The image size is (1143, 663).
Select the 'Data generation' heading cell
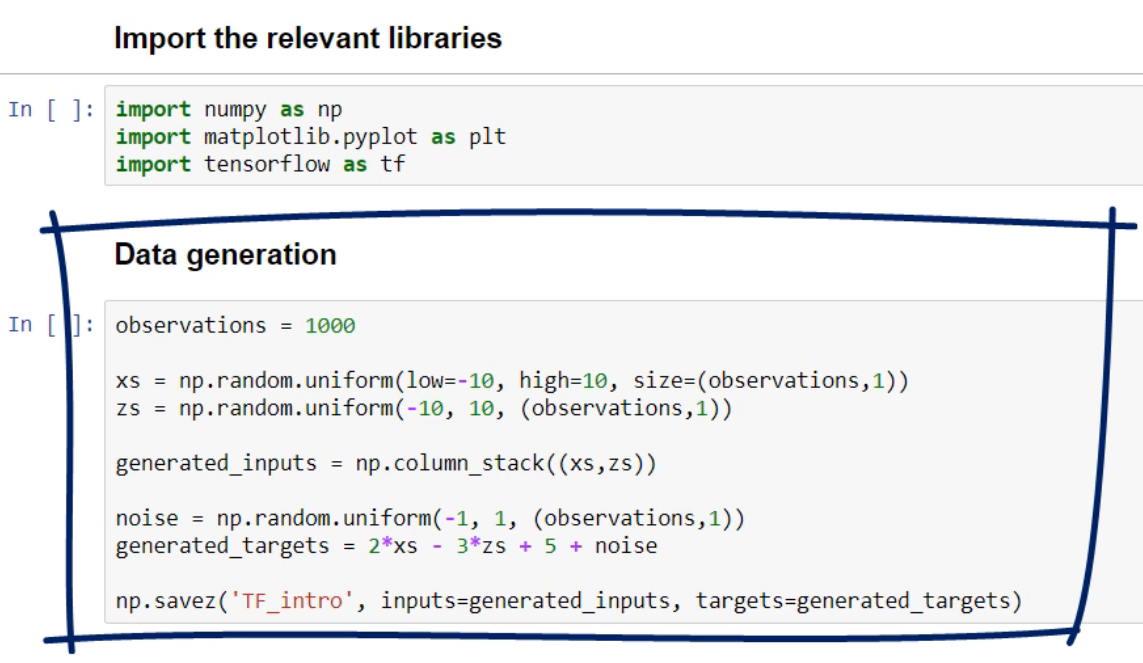(x=226, y=255)
